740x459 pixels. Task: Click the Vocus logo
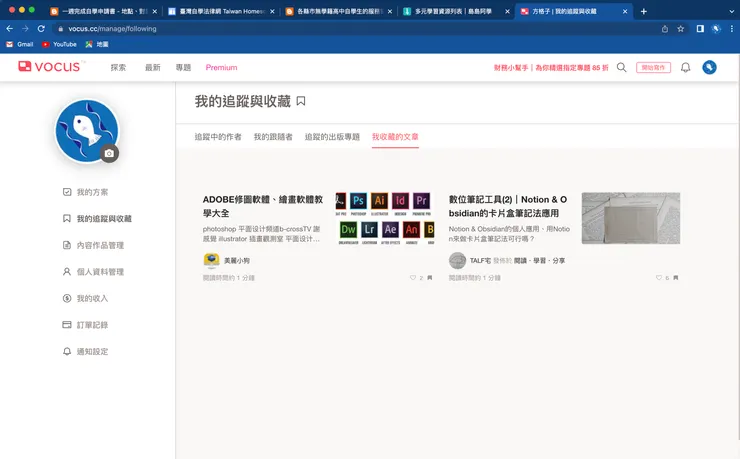(50, 67)
